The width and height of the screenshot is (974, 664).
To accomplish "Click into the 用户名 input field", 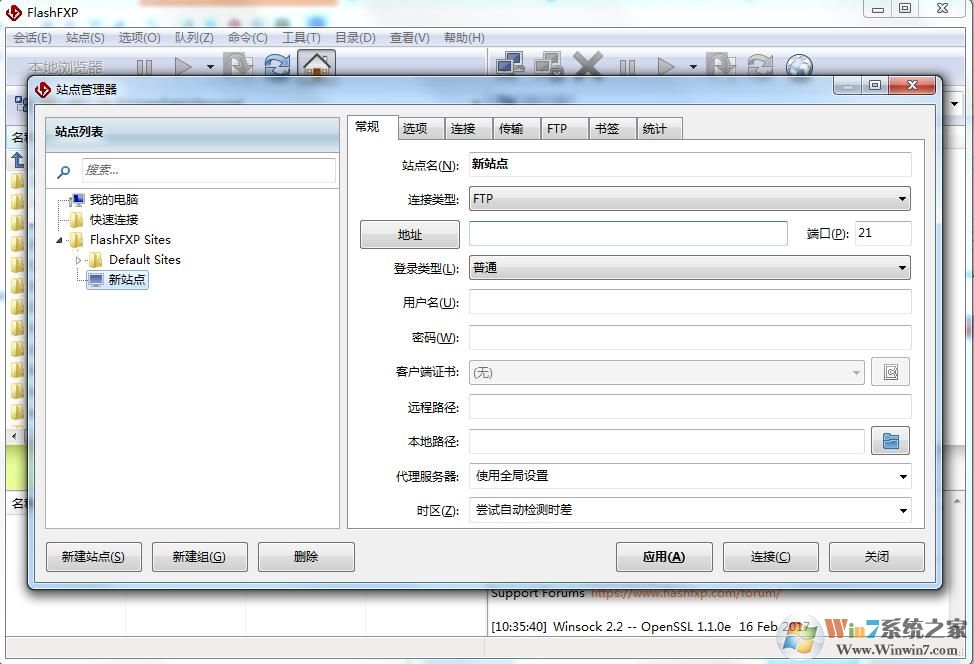I will 690,302.
